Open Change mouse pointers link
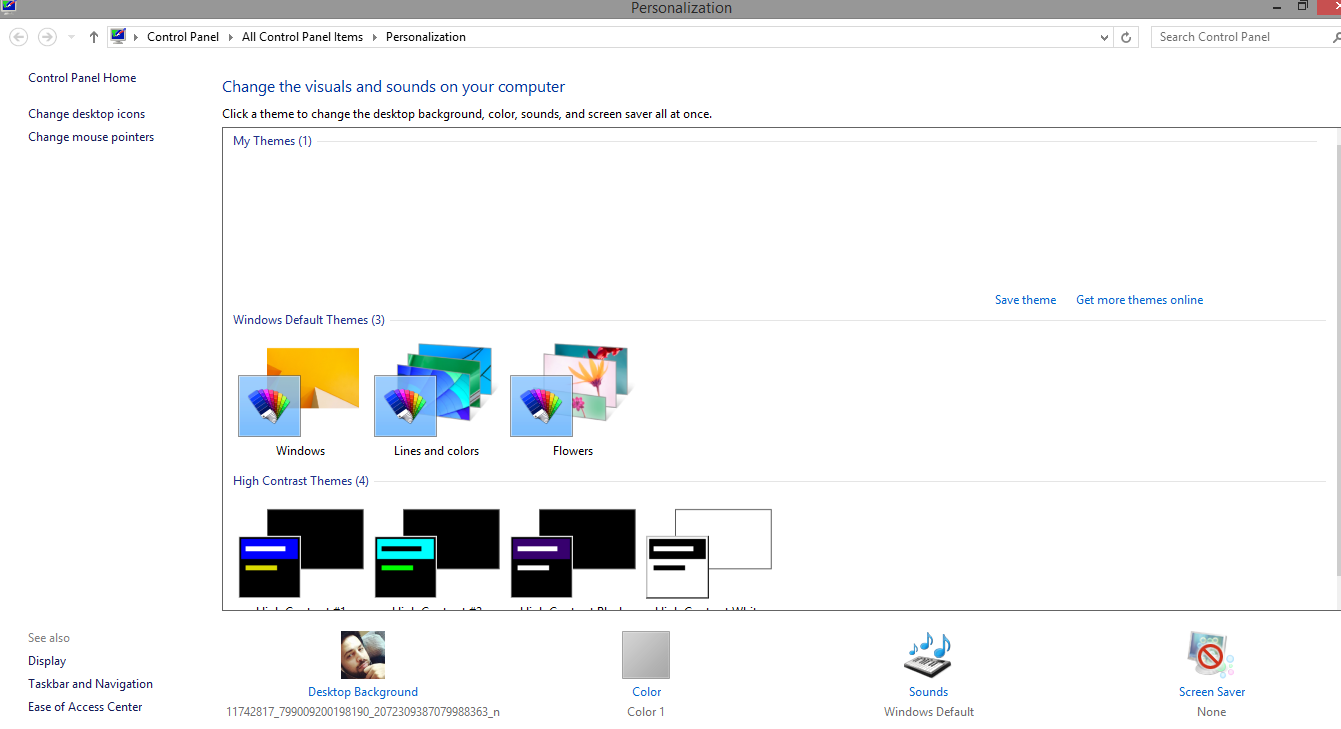 coord(91,137)
